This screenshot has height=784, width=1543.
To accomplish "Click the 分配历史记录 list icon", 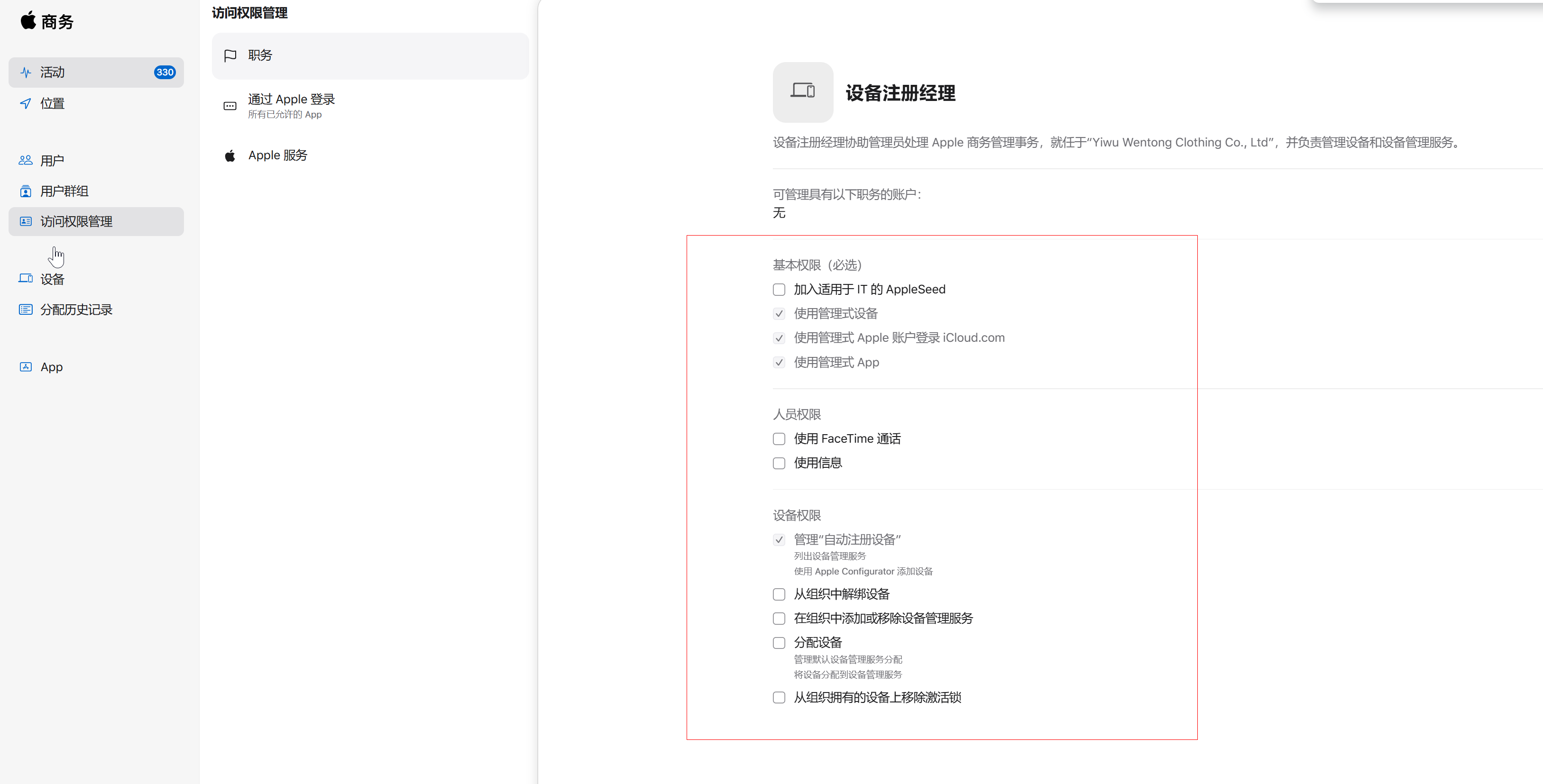I will 26,310.
